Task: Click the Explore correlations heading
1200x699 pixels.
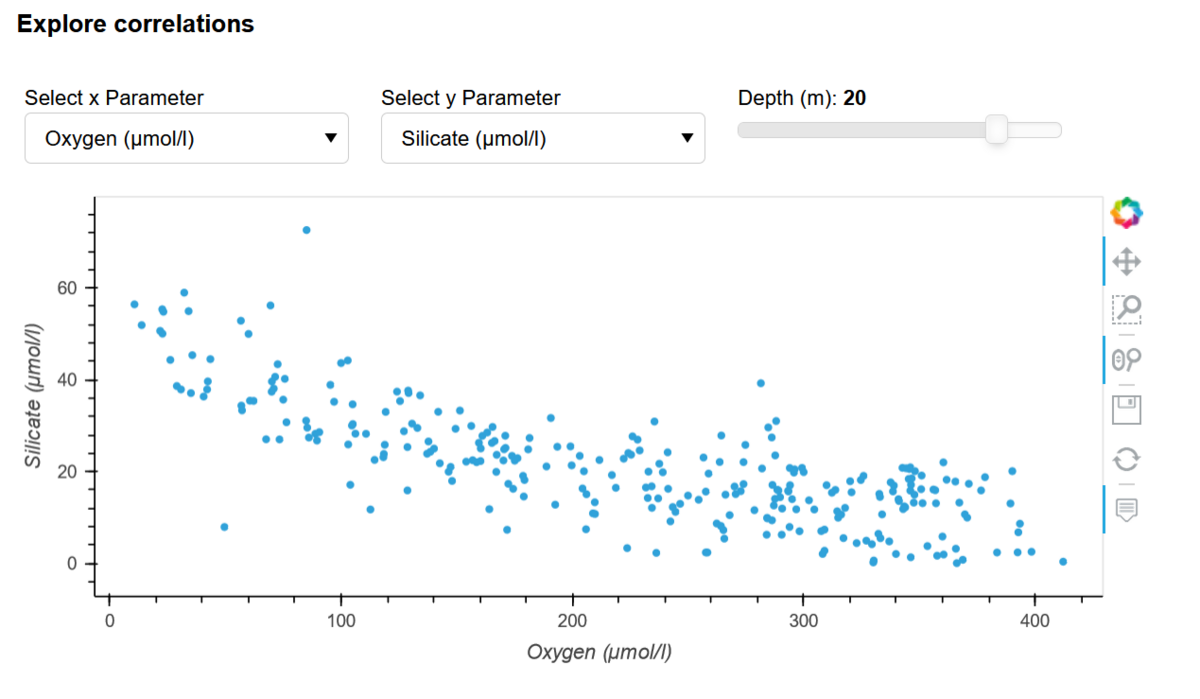Action: click(x=136, y=24)
